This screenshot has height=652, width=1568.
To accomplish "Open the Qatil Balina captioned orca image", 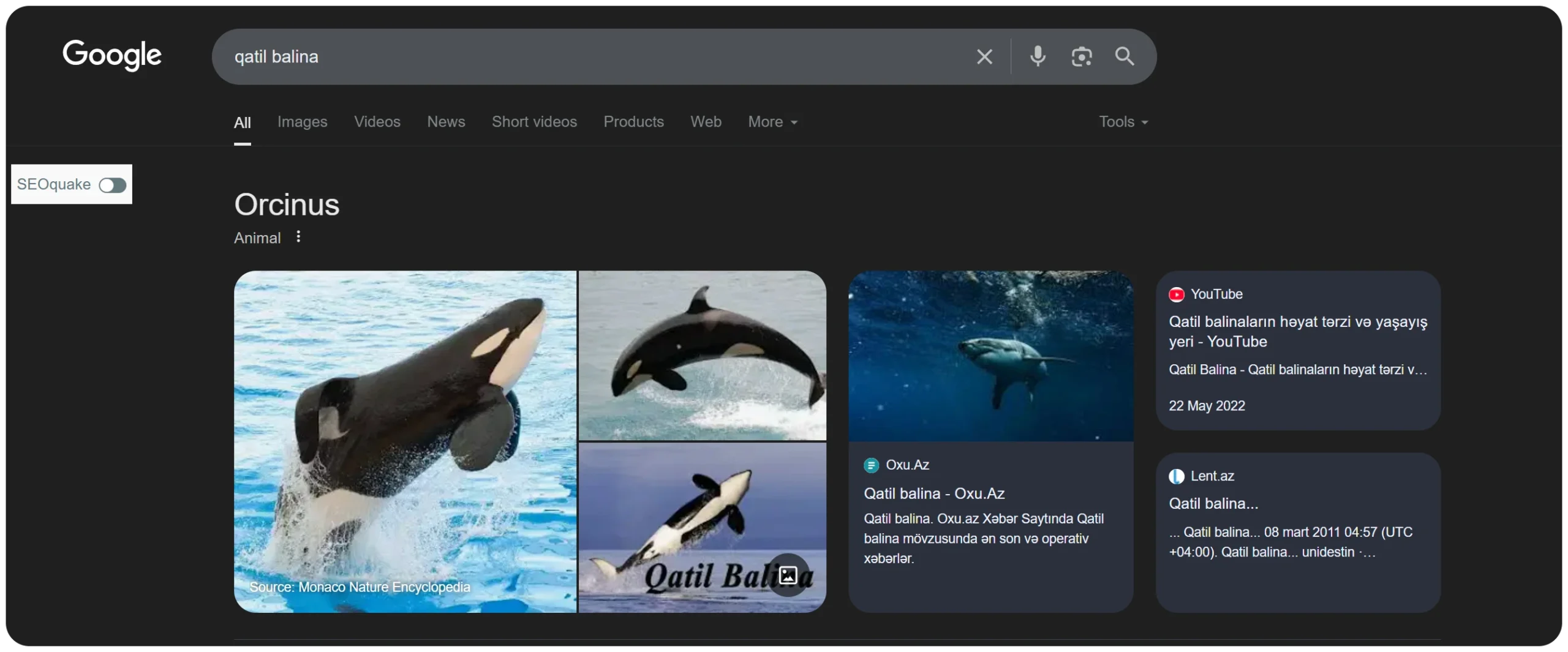I will [702, 528].
